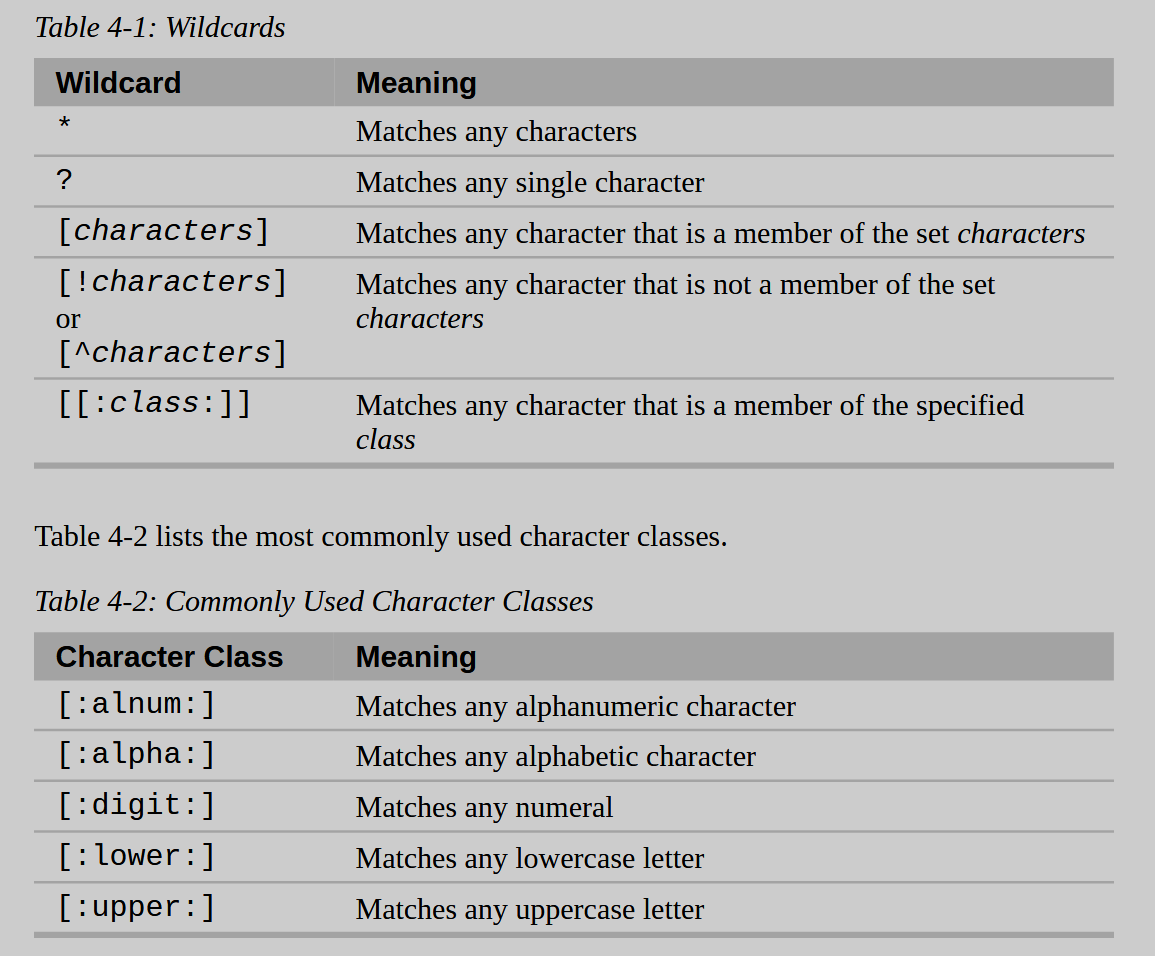This screenshot has height=956, width=1155.
Task: Click the [!characters] wildcard entry
Action: (x=172, y=282)
